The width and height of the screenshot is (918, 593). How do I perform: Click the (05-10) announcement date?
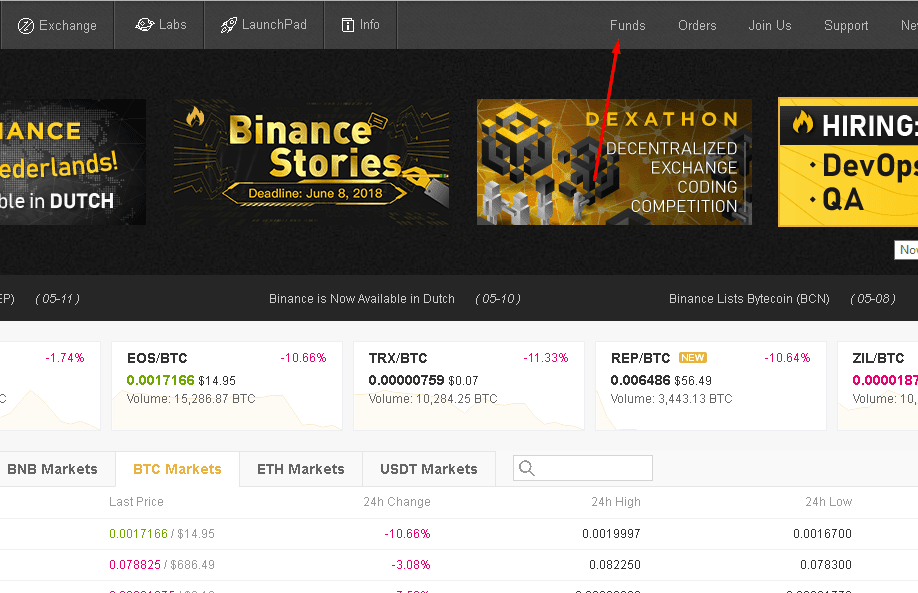pos(498,299)
